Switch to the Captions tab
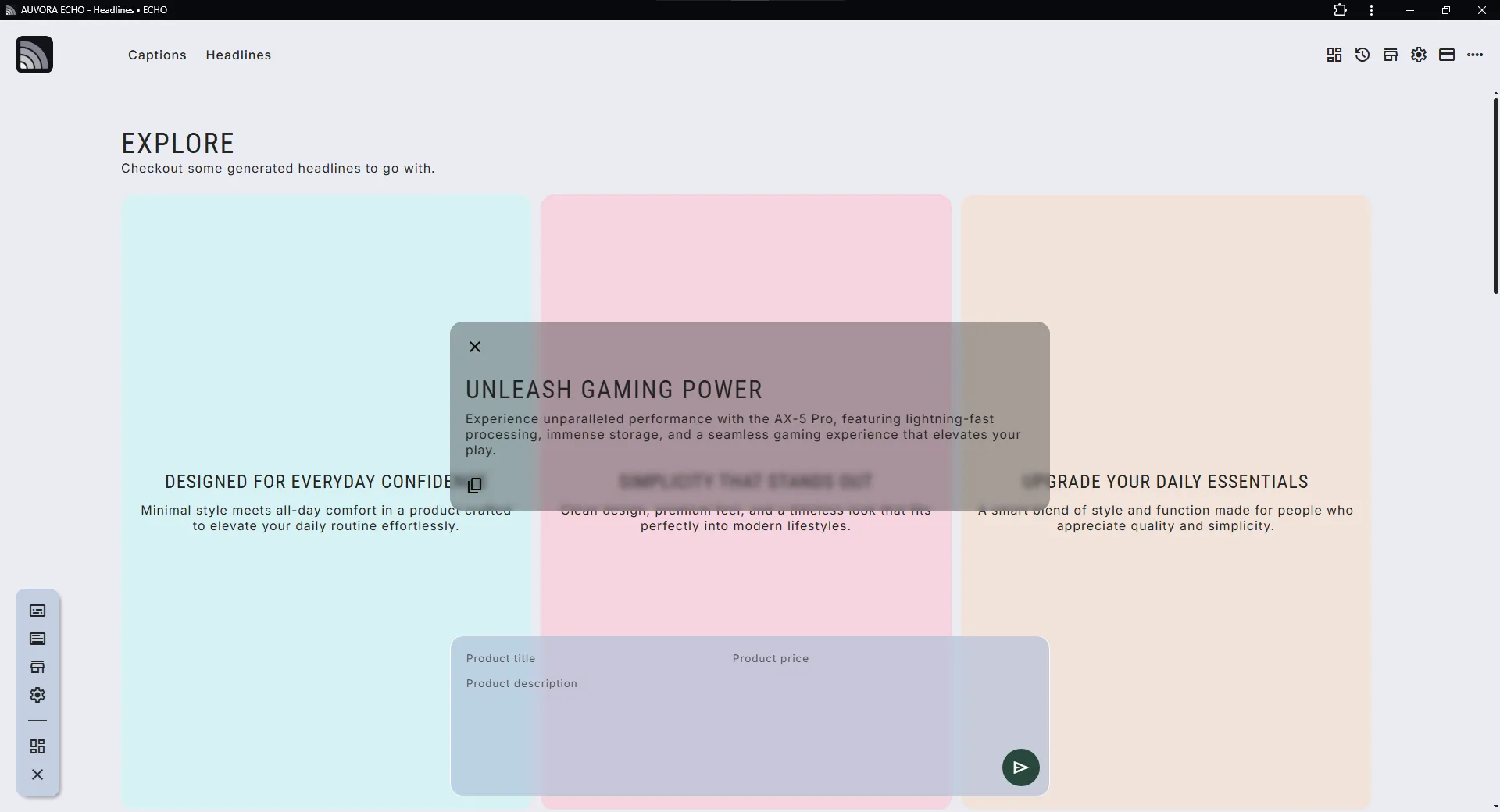The image size is (1500, 812). 157,55
